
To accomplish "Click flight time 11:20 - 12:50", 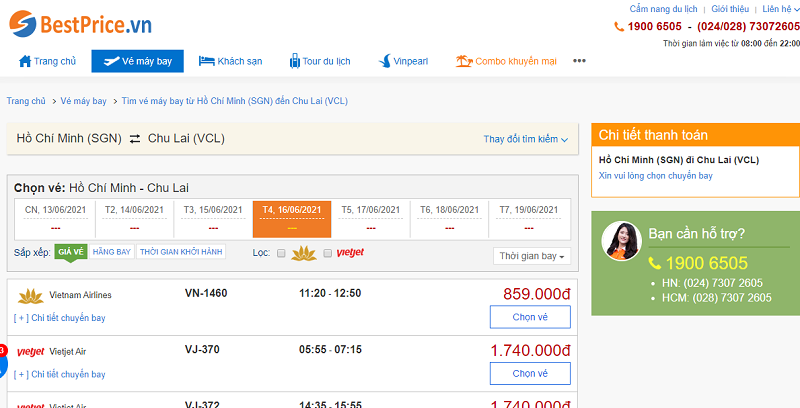I will [x=330, y=293].
